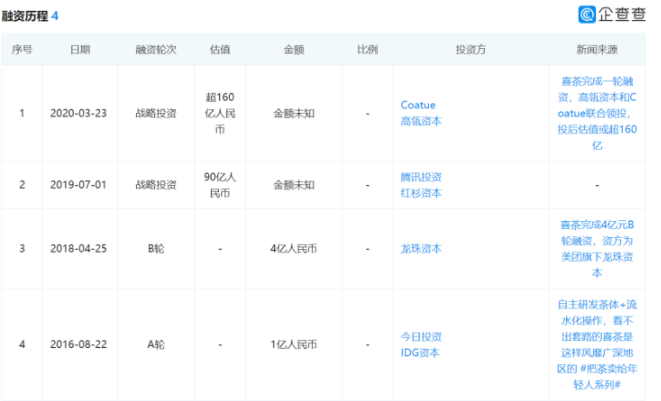661x401 pixels.
Task: Open the 今日投资 investor link
Action: (421, 337)
